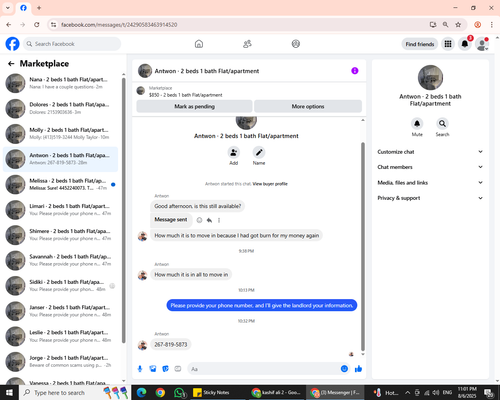Open Chrome's three-dot menu

click(x=492, y=25)
